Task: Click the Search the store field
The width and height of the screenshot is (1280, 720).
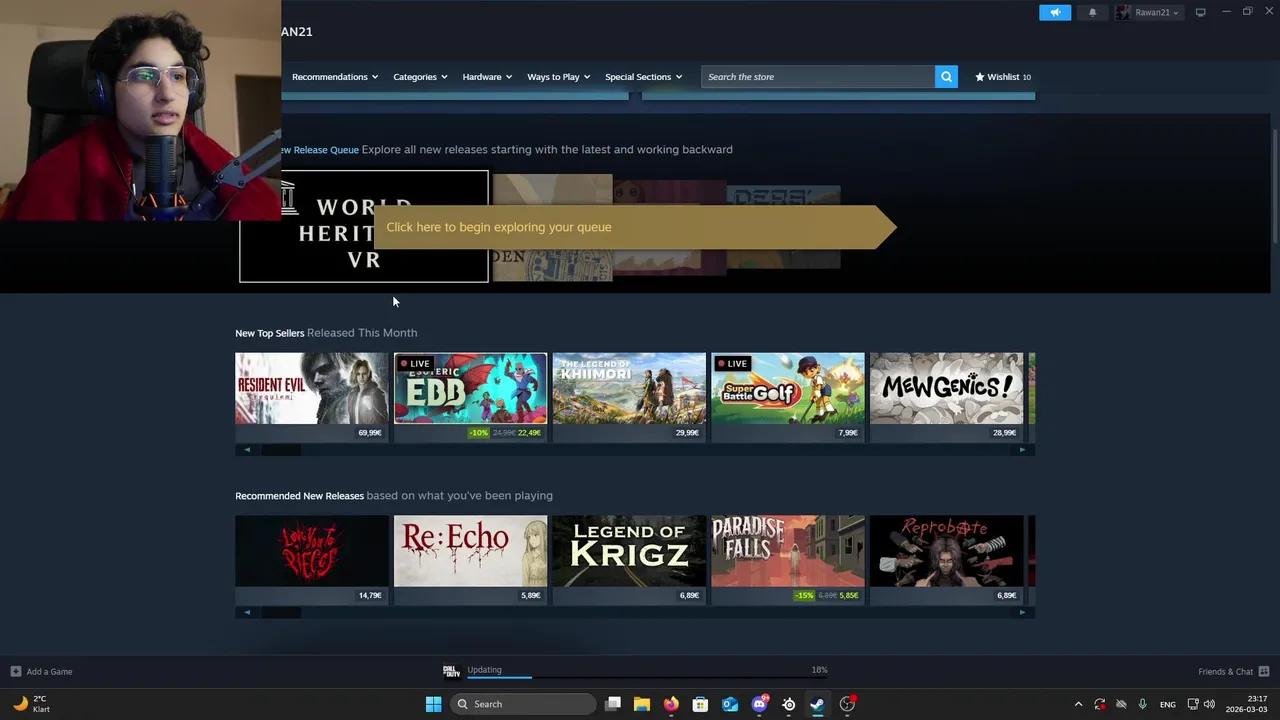Action: pos(818,77)
